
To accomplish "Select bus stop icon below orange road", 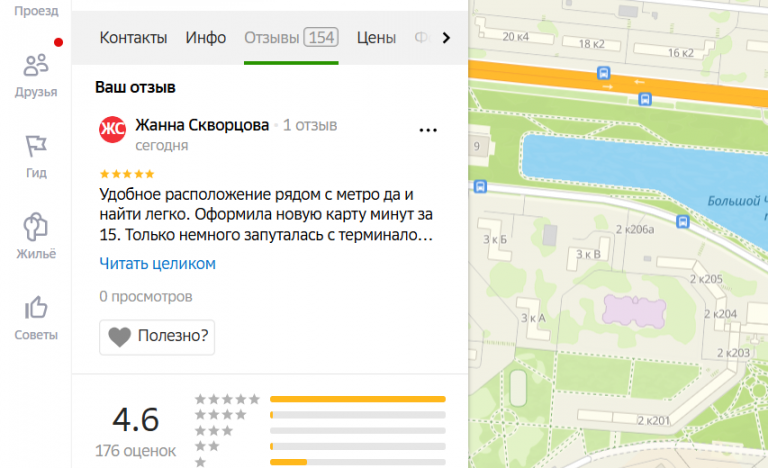I will coord(645,99).
